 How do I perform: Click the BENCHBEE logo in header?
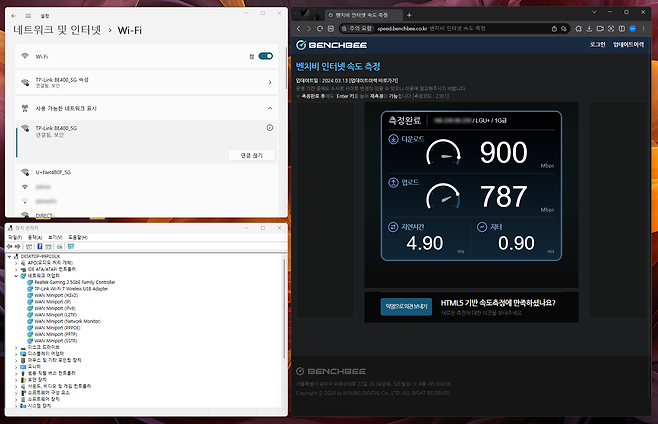pos(330,45)
